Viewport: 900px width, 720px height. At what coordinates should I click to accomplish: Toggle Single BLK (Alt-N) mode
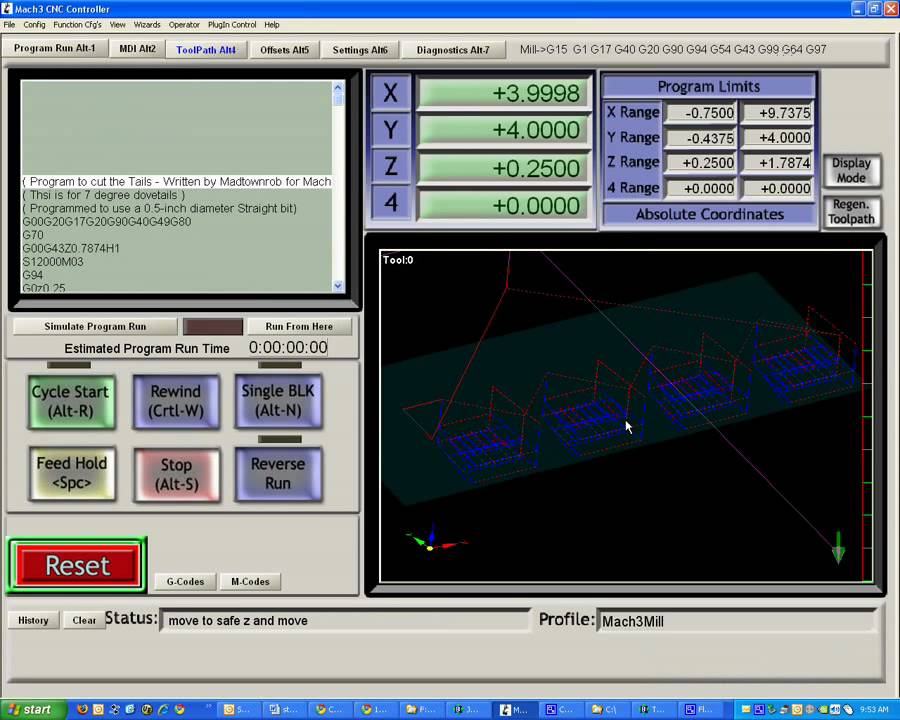pyautogui.click(x=278, y=400)
